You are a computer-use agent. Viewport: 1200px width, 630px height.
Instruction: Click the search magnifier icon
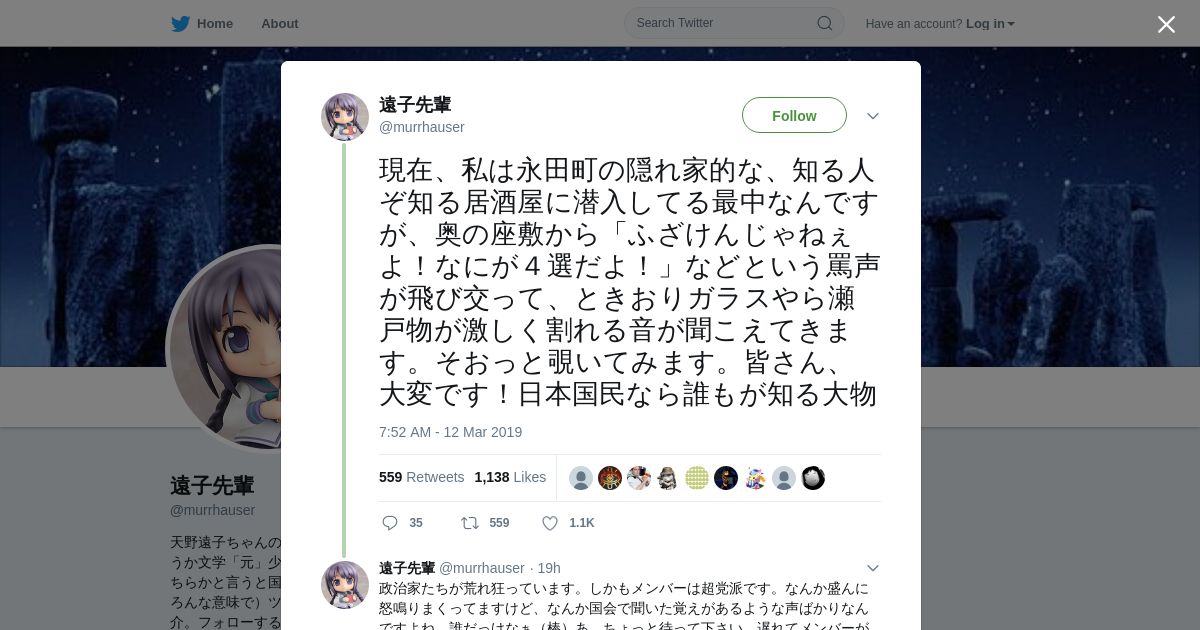(x=825, y=23)
